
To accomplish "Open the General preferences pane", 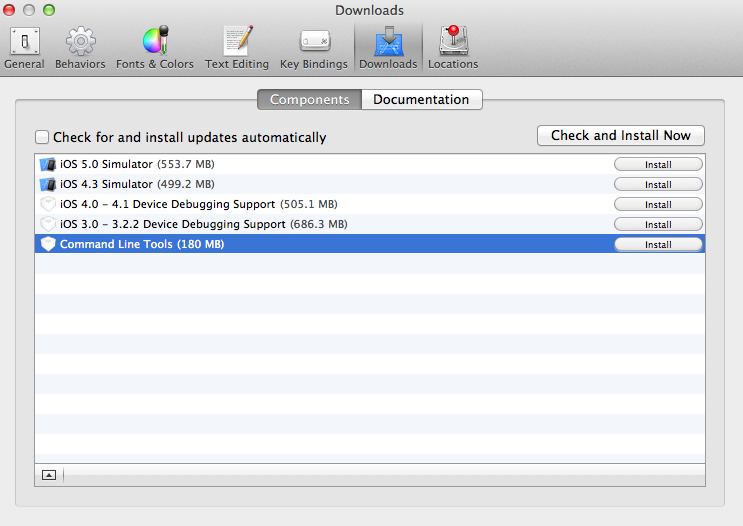I will point(24,48).
